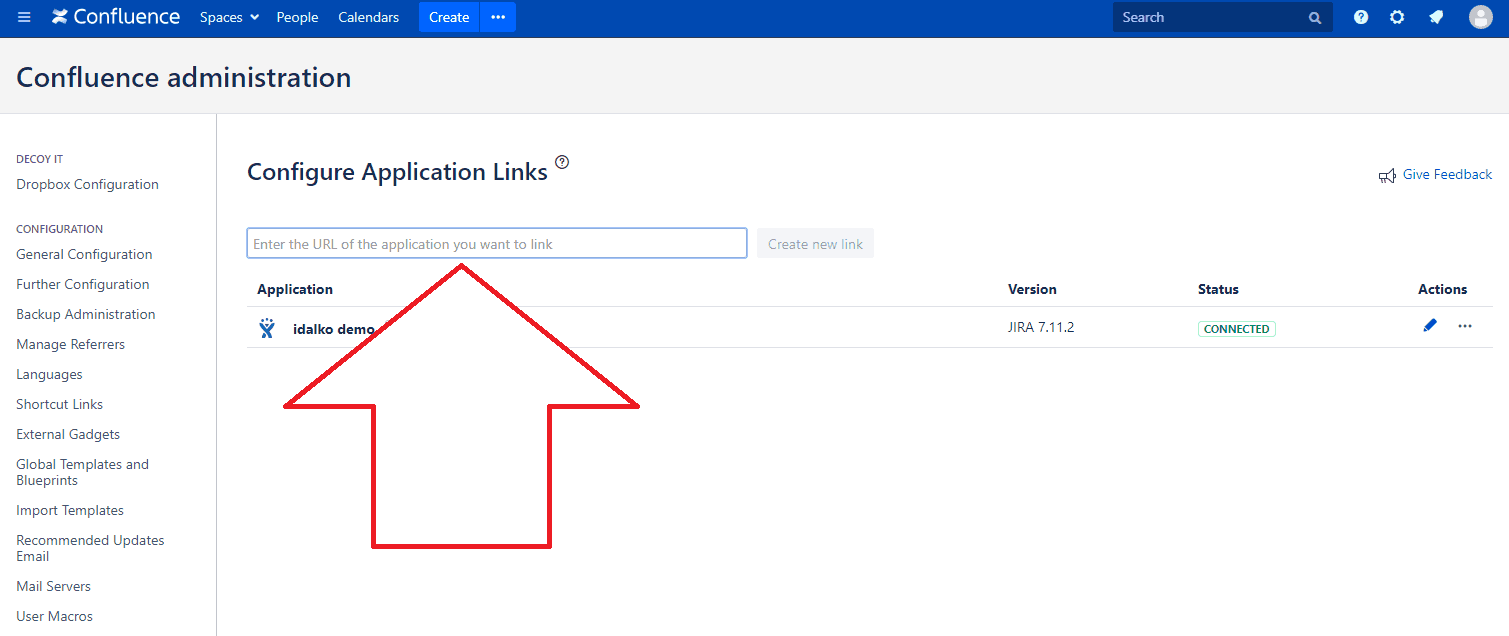Viewport: 1509px width, 636px height.
Task: Click the application URL input field
Action: pos(496,243)
